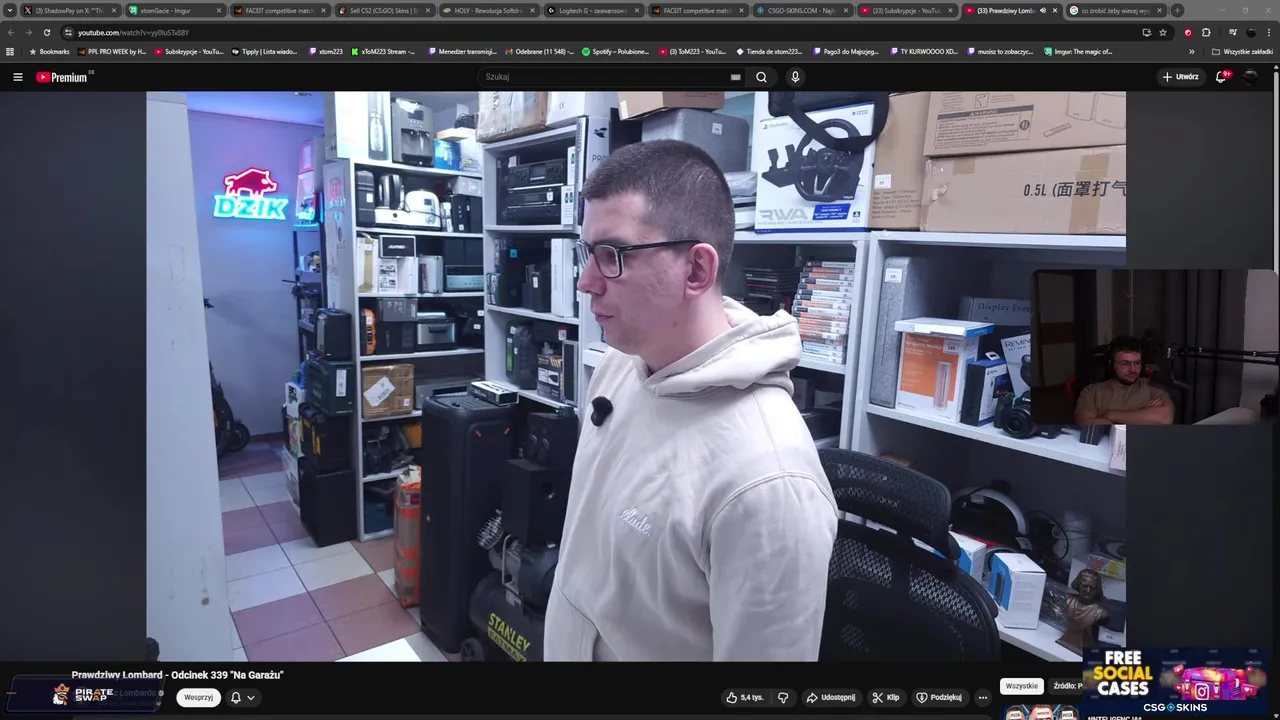Click the FREE SOCIAL CASES CSGO-SKINS banner
The width and height of the screenshot is (1280, 720).
tap(1175, 682)
